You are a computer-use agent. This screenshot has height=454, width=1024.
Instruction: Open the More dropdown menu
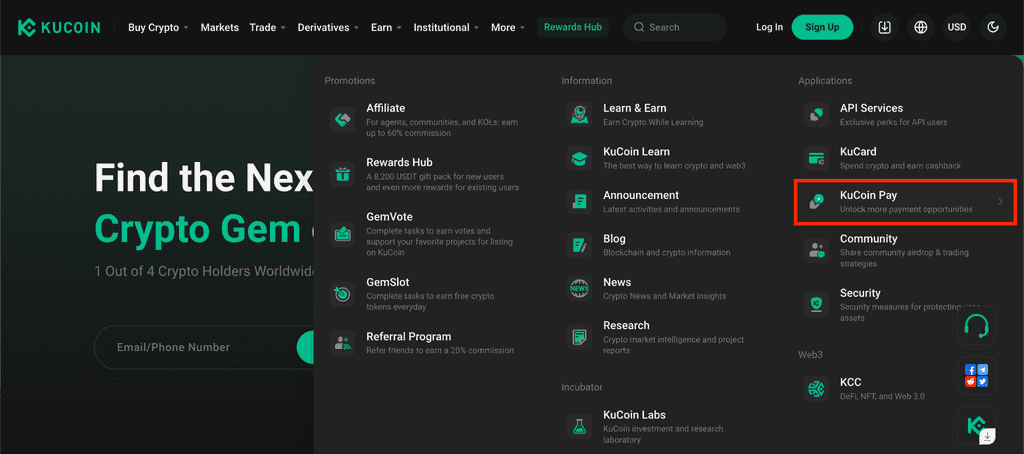pyautogui.click(x=508, y=27)
